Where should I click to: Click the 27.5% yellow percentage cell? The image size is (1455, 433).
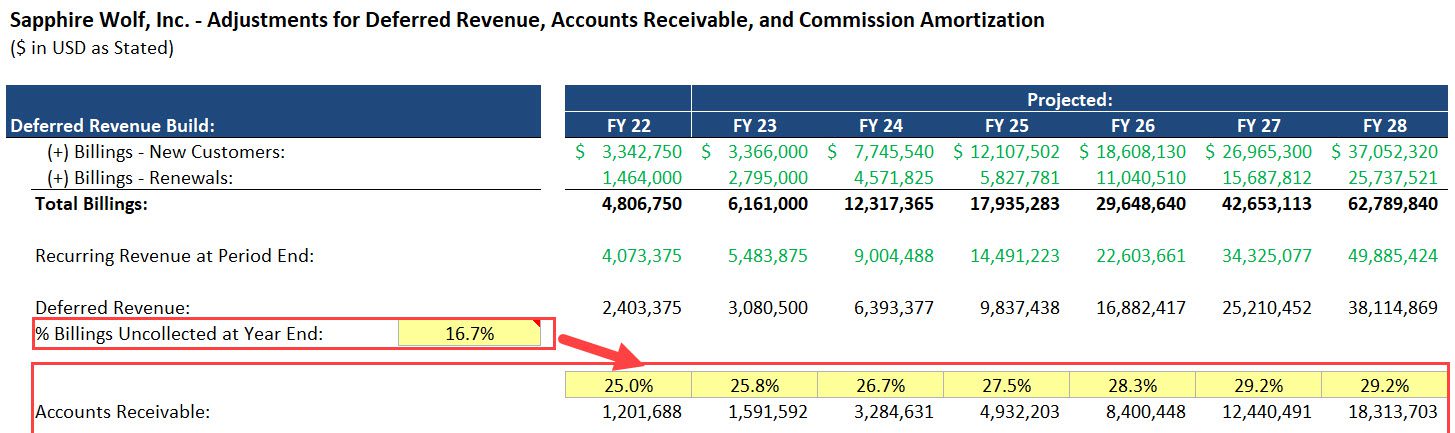pyautogui.click(x=1006, y=386)
